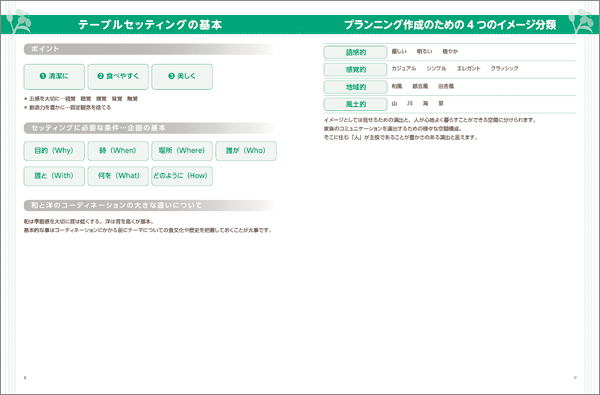Screen dimensions: 600x395
Task: Click the line starting with '創造力を豊かに'
Action: pyautogui.click(x=68, y=108)
